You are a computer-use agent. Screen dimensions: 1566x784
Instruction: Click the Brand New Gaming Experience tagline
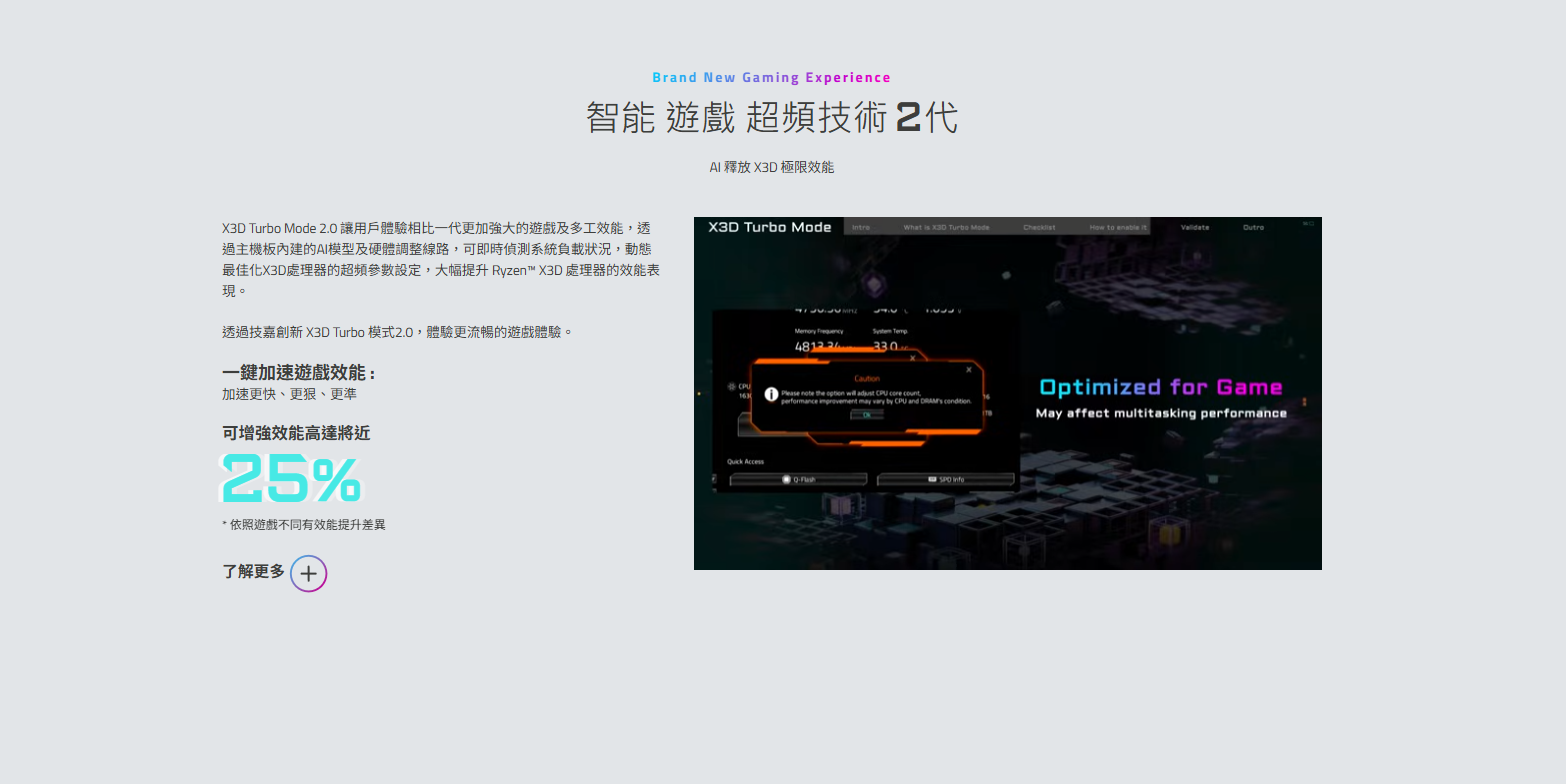pos(771,77)
